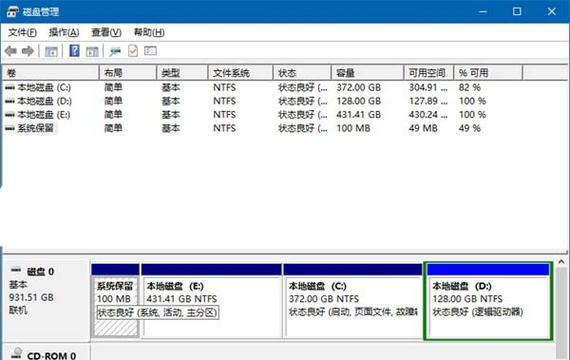The height and width of the screenshot is (360, 570).
Task: Open the 查看(V) menu
Action: click(x=106, y=32)
